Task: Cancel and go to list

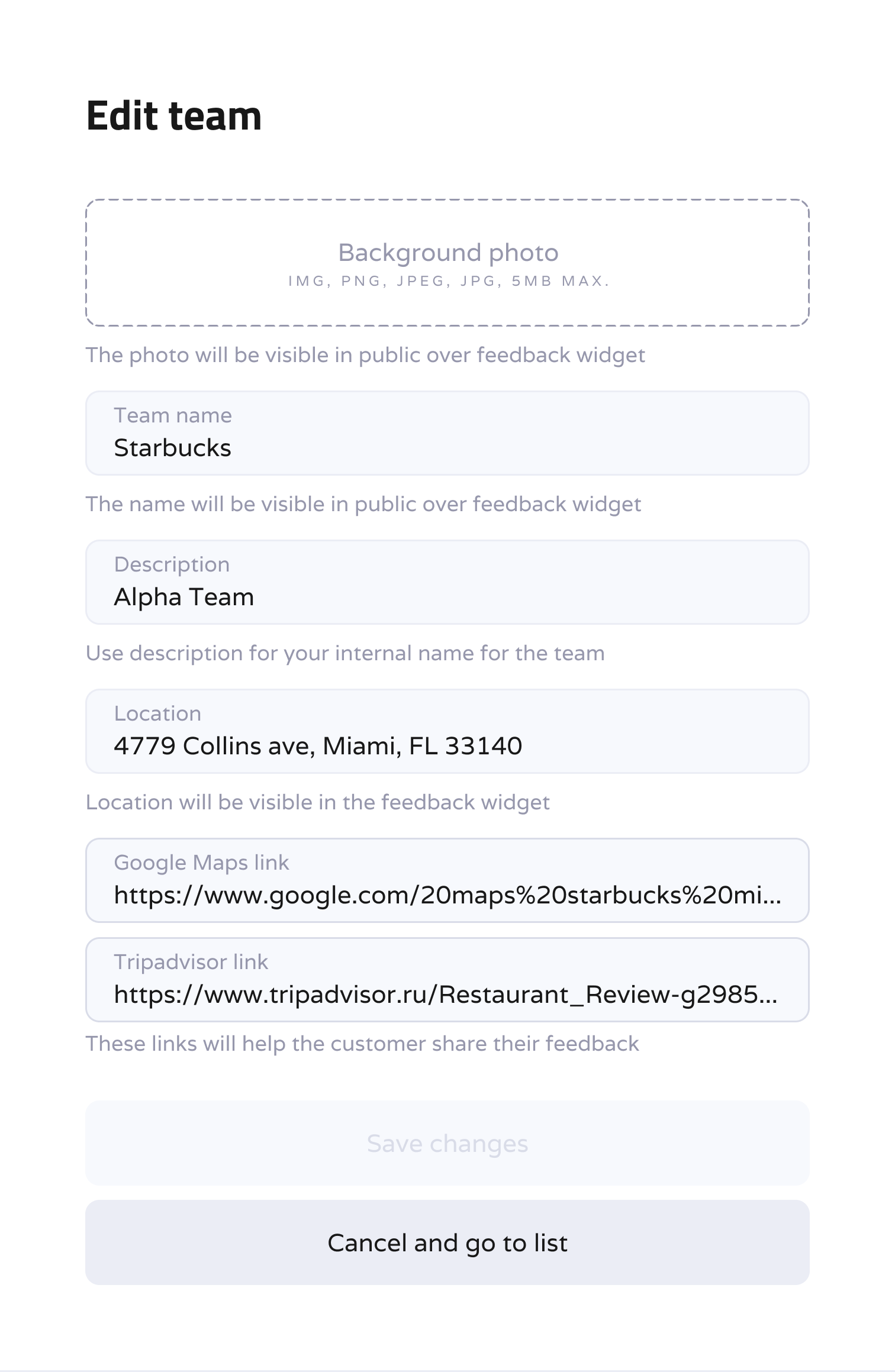Action: coord(448,1242)
